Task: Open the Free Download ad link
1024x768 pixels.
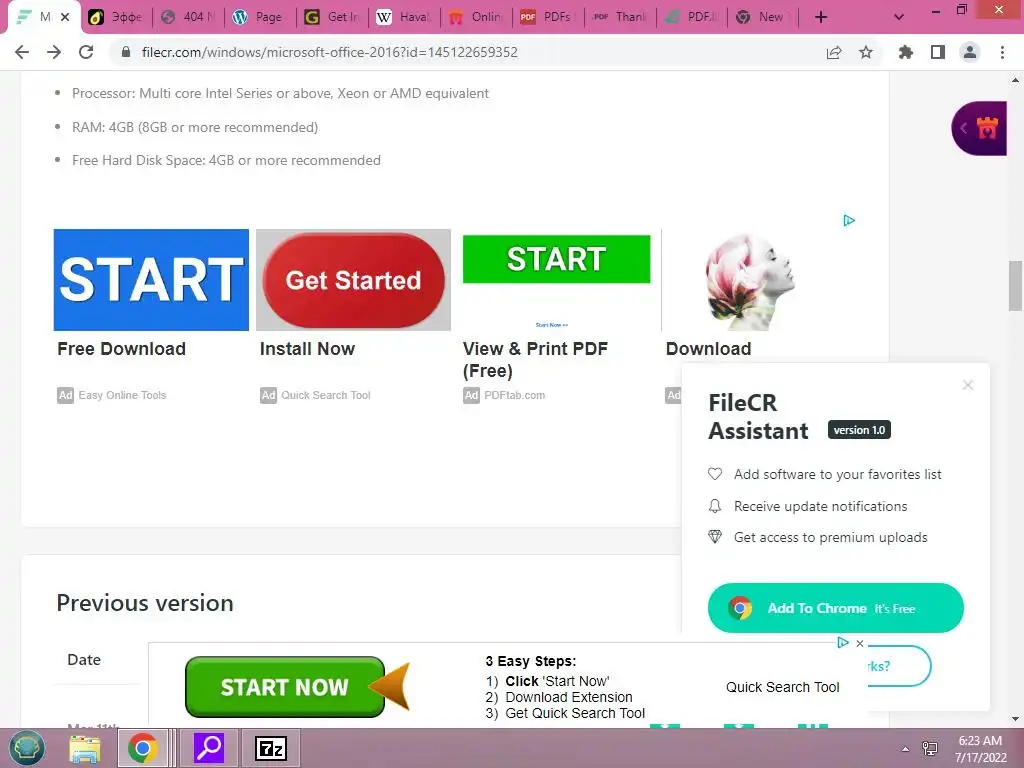Action: (121, 349)
